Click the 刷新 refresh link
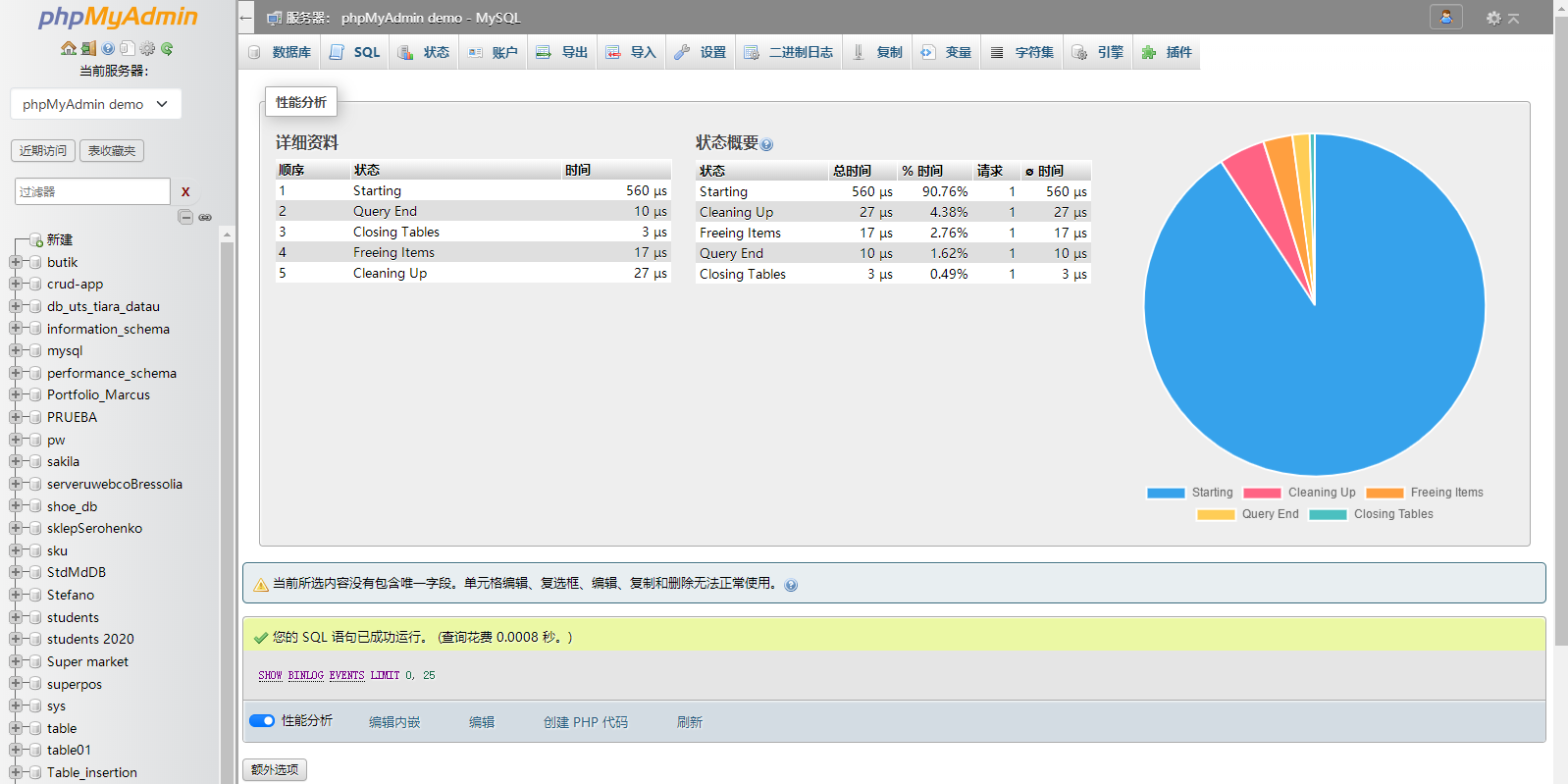This screenshot has height=784, width=1568. tap(690, 722)
